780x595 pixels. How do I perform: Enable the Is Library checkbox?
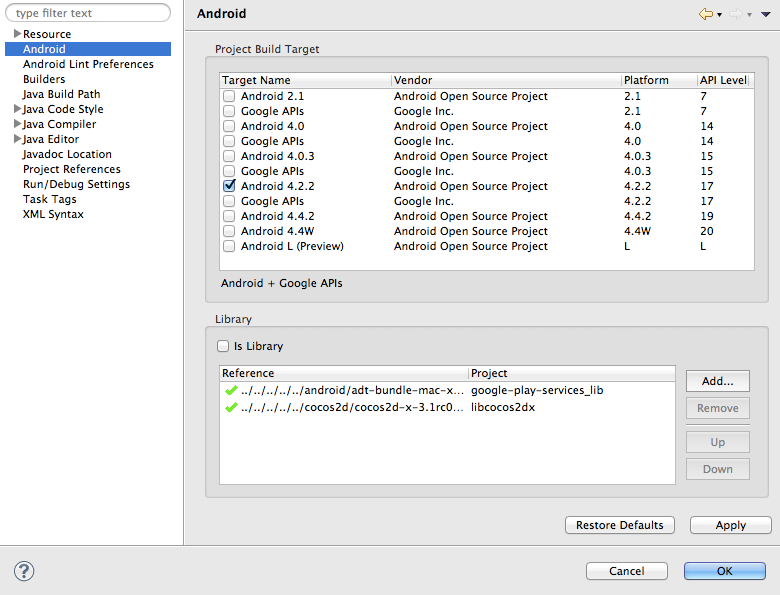(x=223, y=346)
